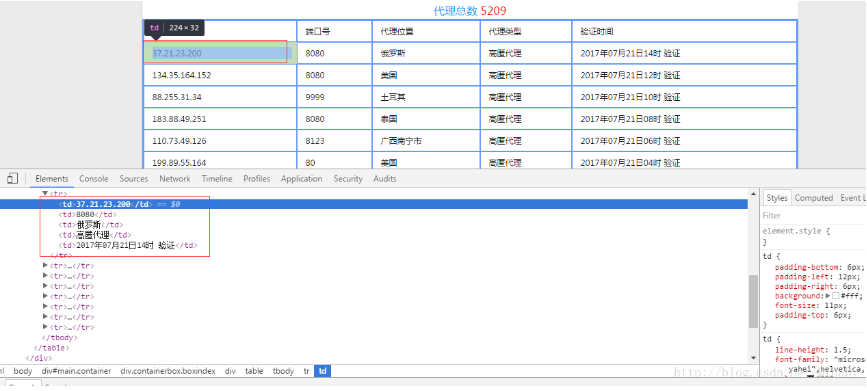Click port 8123 cell
This screenshot has height=391, width=867.
coord(335,141)
